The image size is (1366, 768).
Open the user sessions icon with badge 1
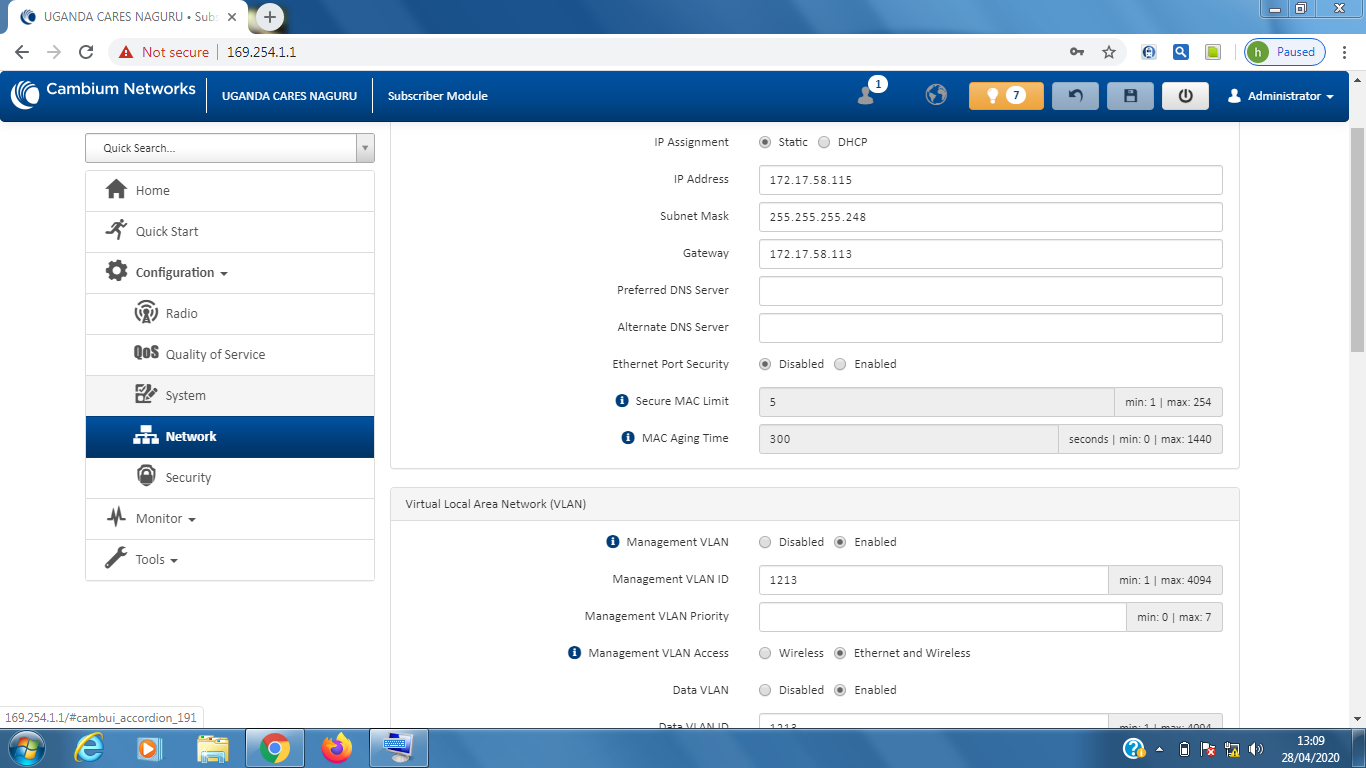[x=867, y=94]
